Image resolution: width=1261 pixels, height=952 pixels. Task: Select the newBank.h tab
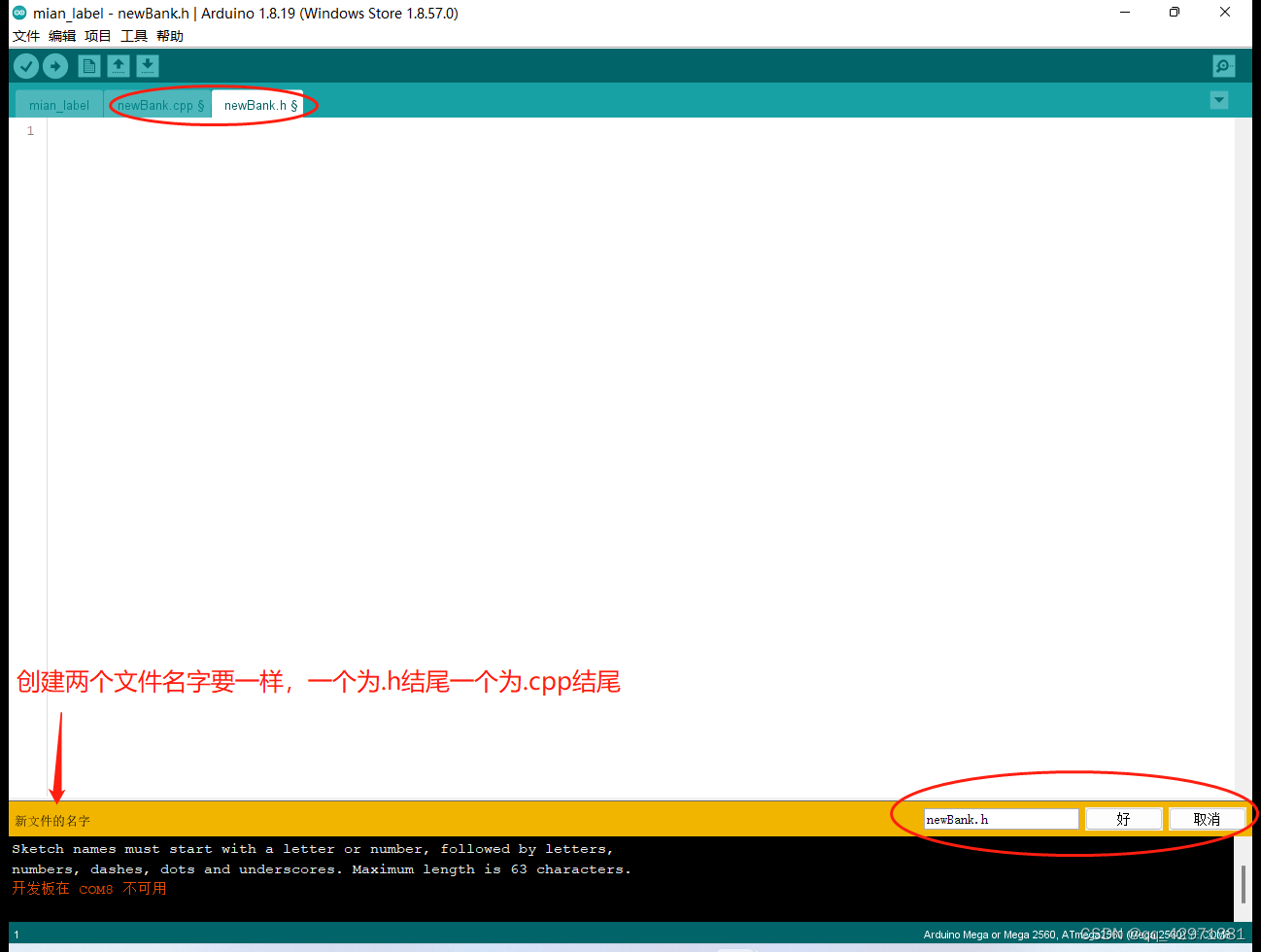point(257,104)
